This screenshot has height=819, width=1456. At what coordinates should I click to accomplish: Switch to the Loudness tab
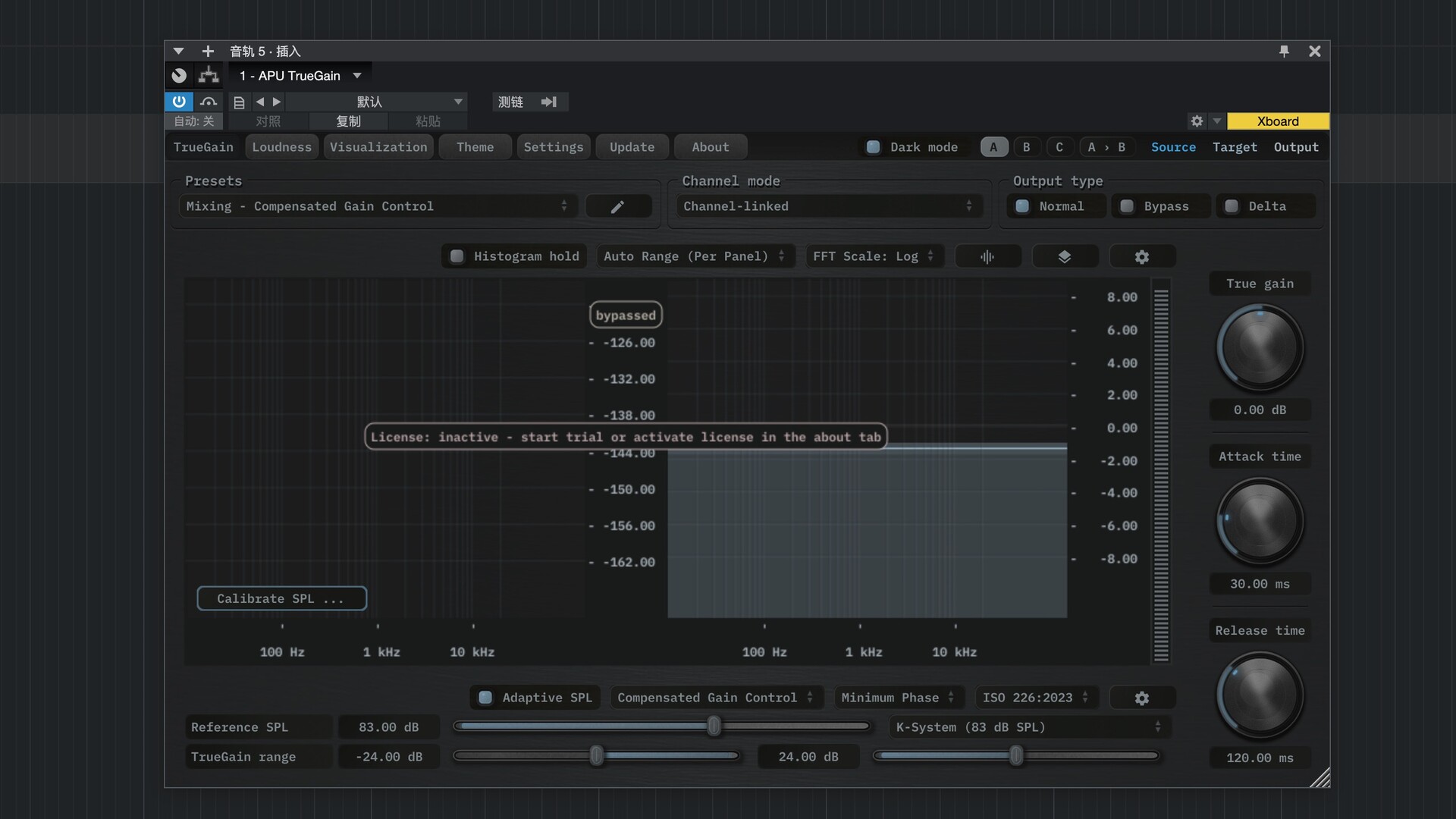(281, 147)
